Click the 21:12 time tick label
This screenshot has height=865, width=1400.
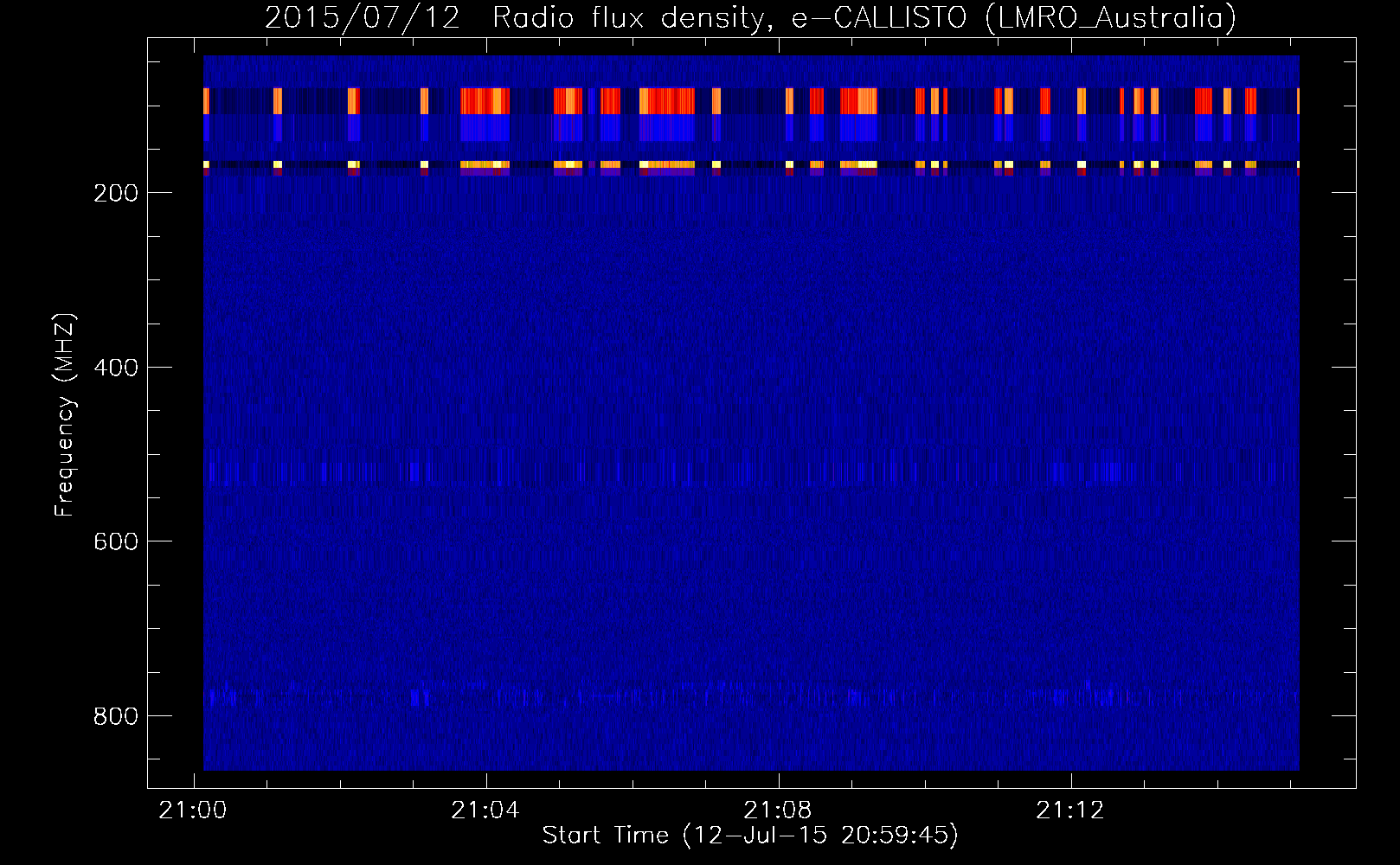click(x=1070, y=811)
